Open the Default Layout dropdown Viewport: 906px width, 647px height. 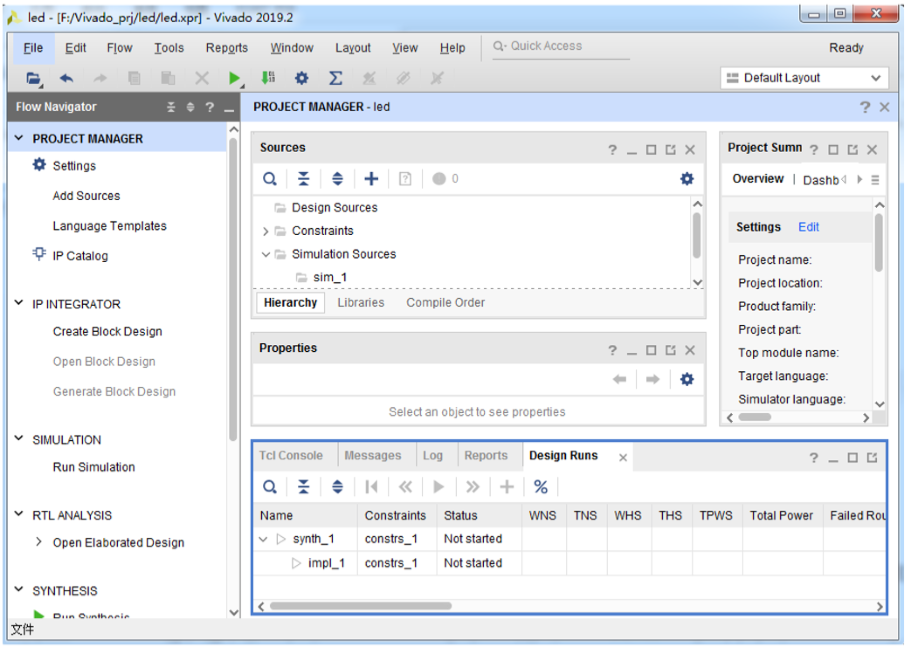(804, 78)
